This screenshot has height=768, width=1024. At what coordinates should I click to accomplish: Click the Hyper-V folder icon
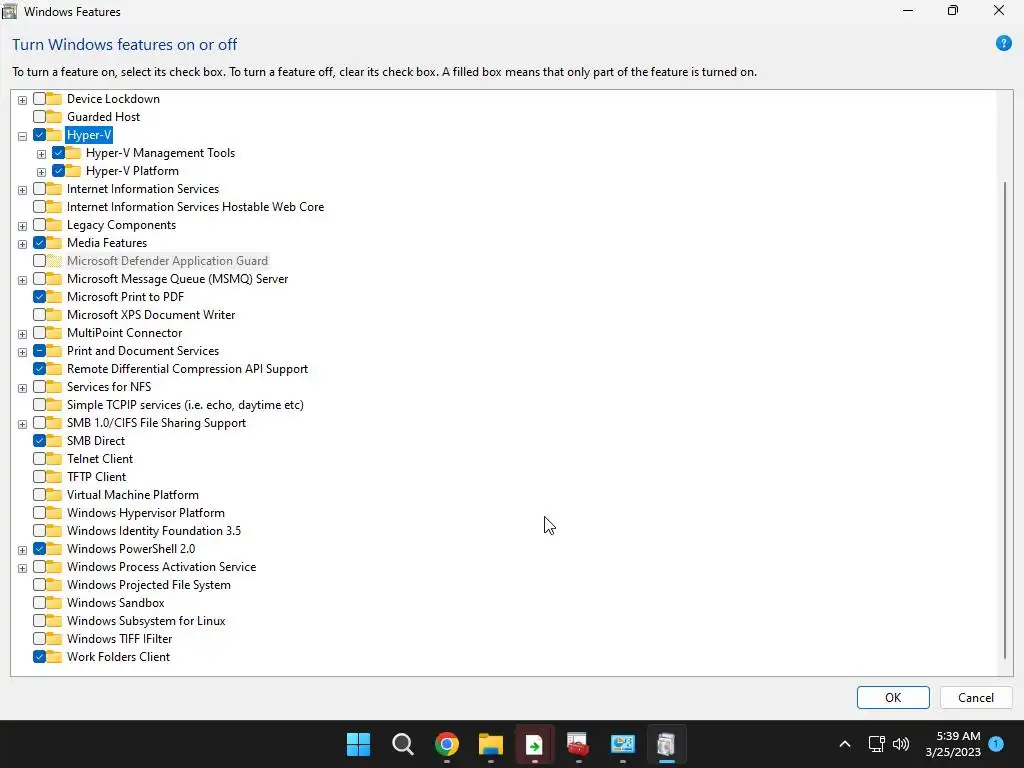[x=54, y=135]
